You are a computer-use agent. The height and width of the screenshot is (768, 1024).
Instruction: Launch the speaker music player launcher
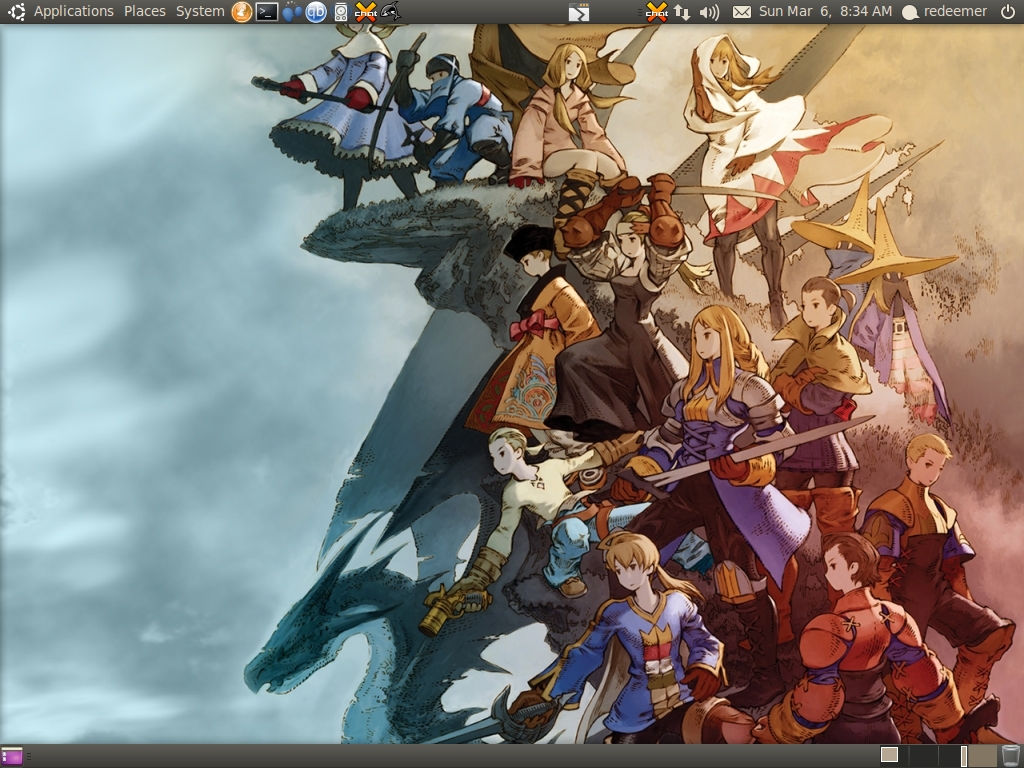click(x=340, y=12)
